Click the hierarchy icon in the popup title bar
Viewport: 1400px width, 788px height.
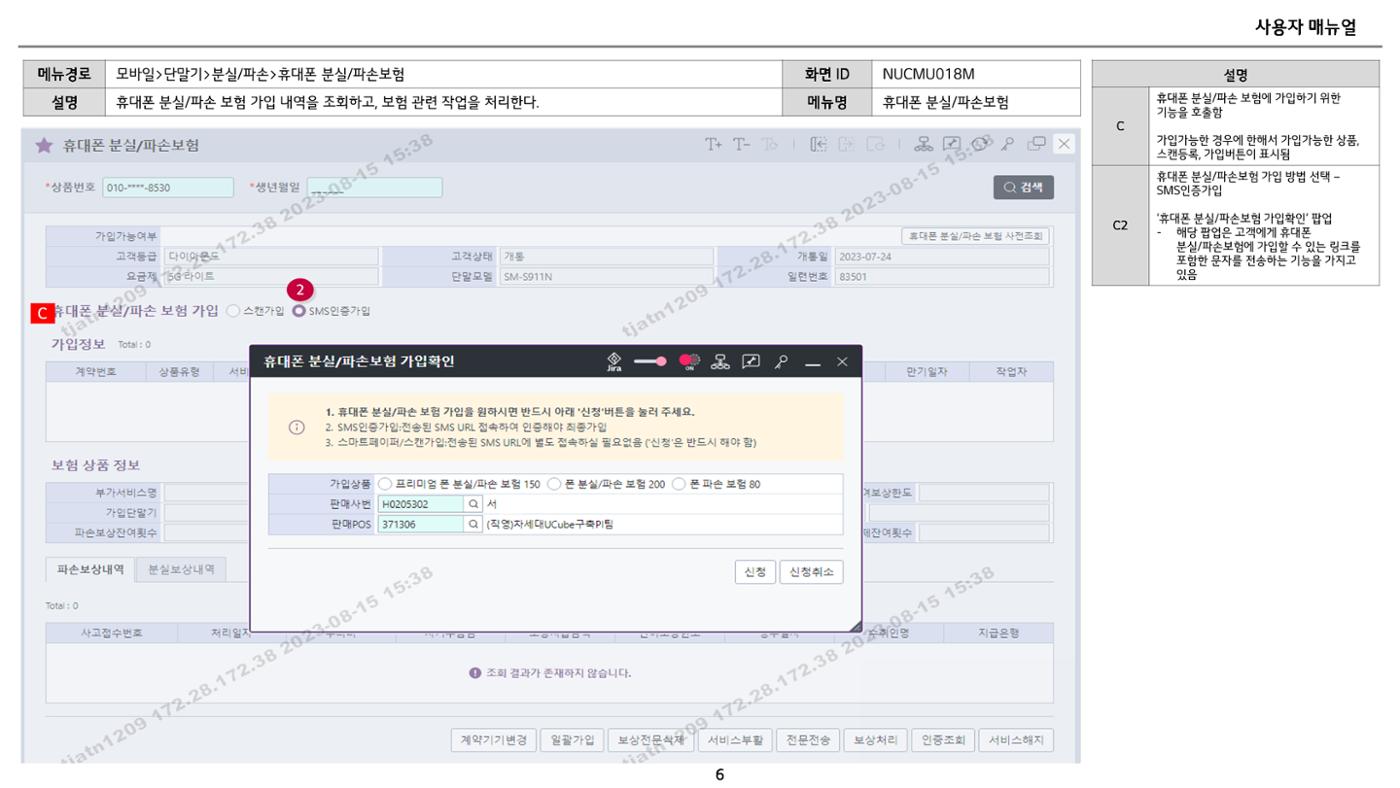[x=720, y=362]
